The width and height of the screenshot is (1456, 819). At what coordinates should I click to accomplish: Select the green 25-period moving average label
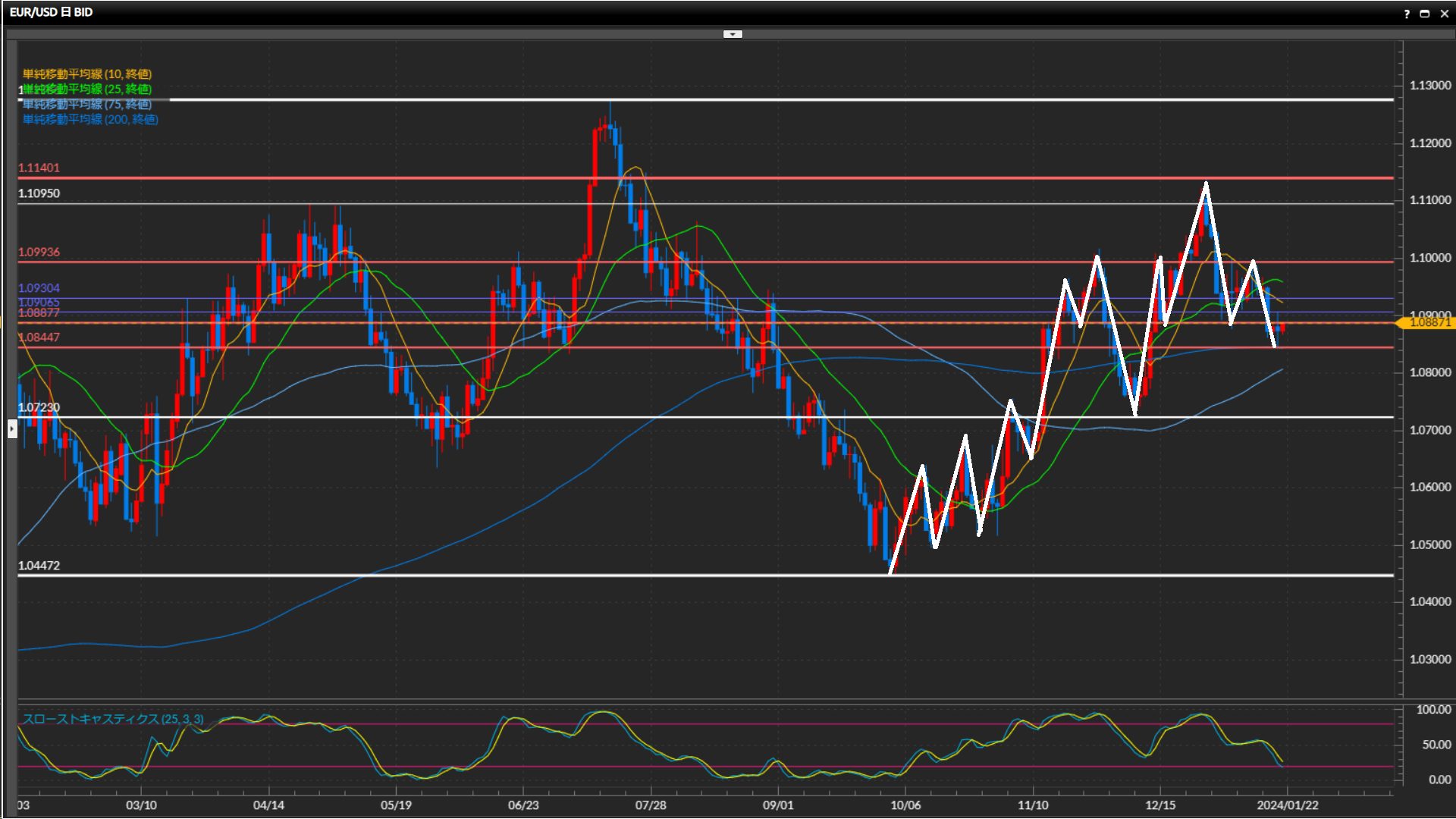[x=87, y=89]
